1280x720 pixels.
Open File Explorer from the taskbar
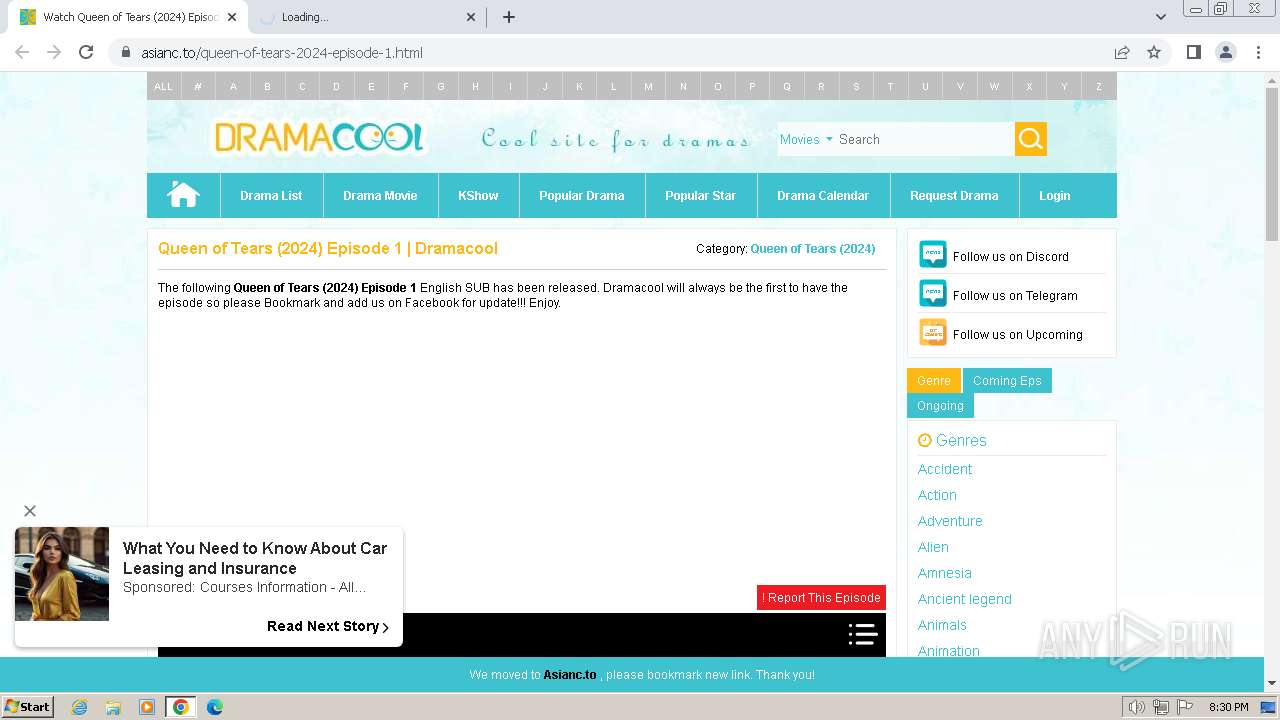113,707
